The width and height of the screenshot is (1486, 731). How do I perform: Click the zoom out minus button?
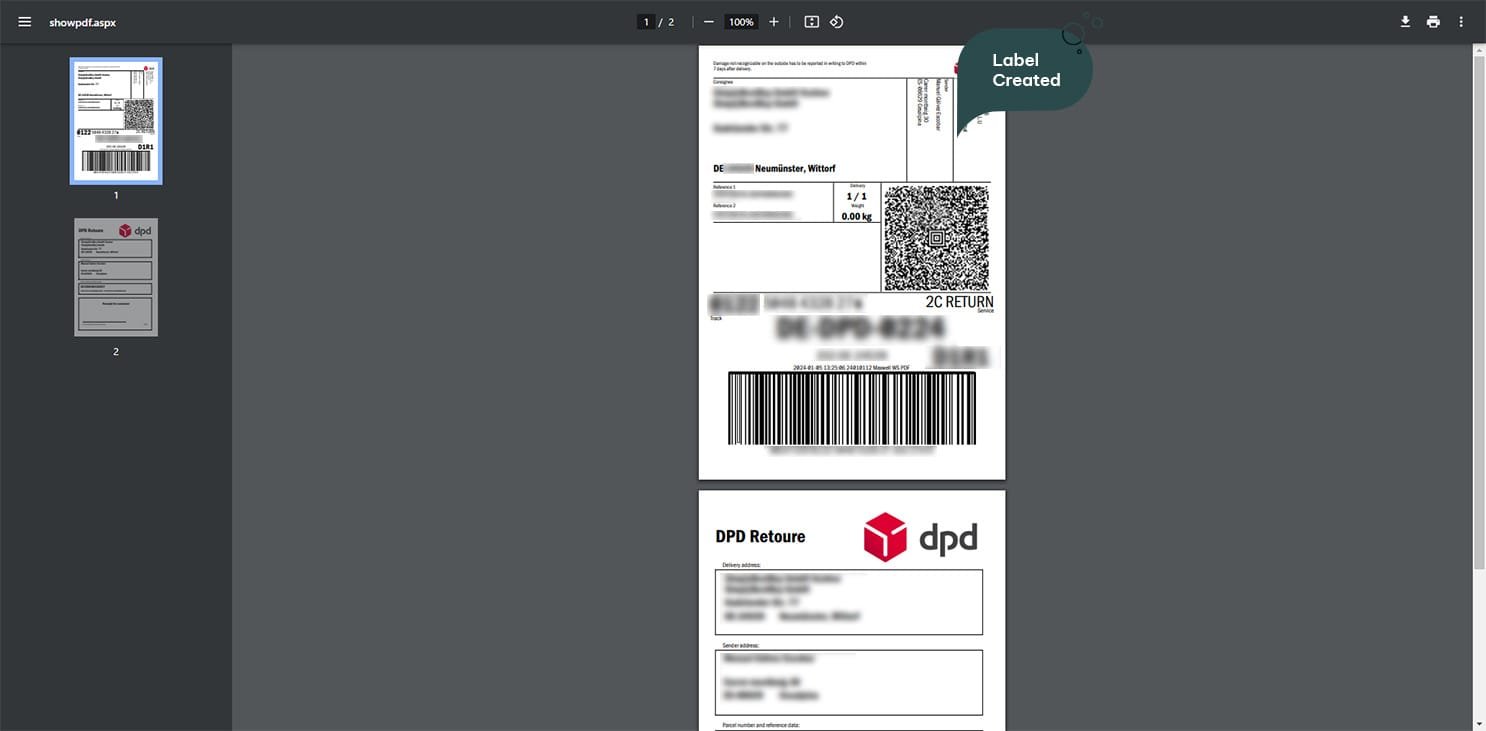click(x=709, y=22)
